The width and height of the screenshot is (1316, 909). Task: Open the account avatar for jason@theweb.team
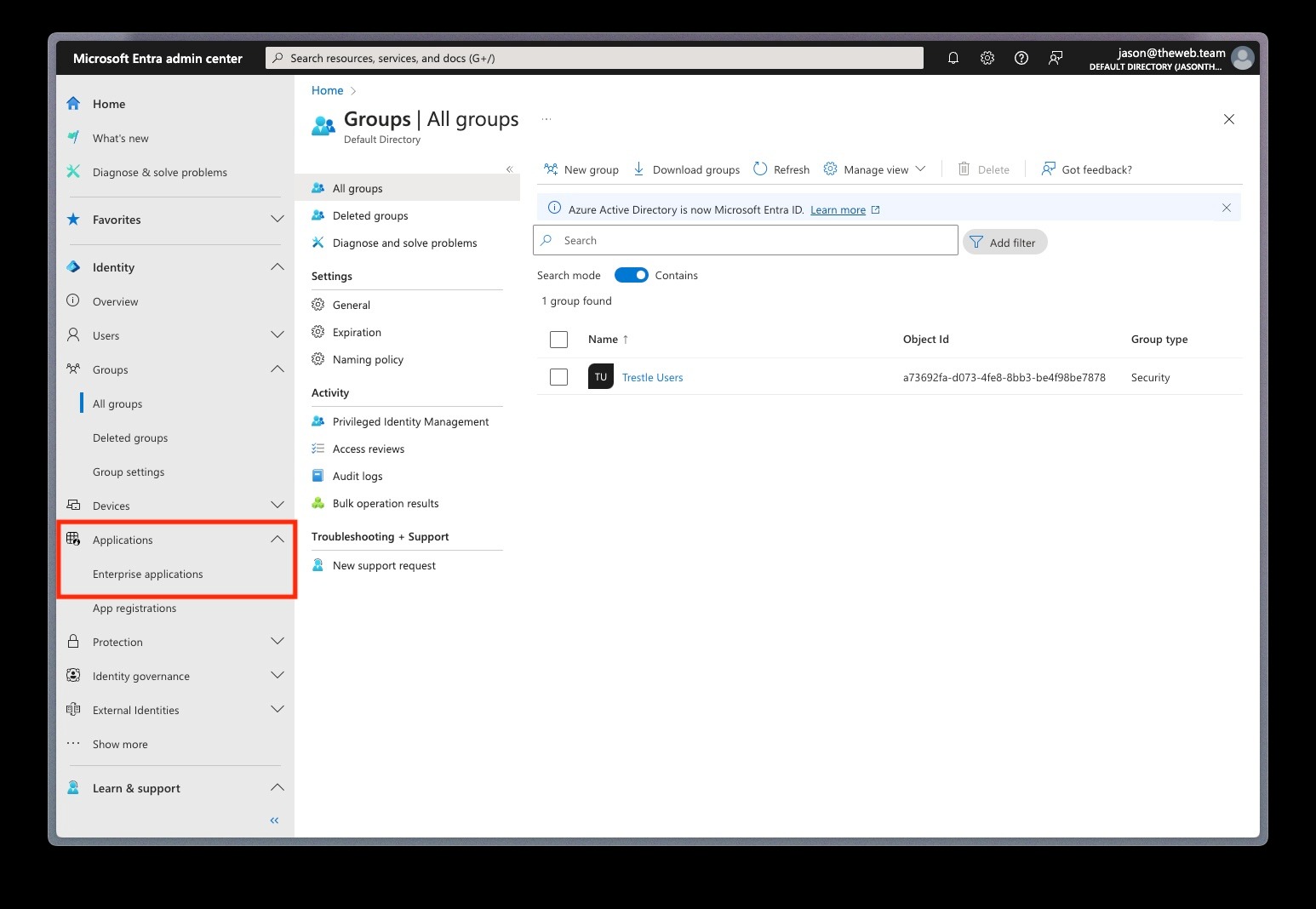pos(1243,58)
